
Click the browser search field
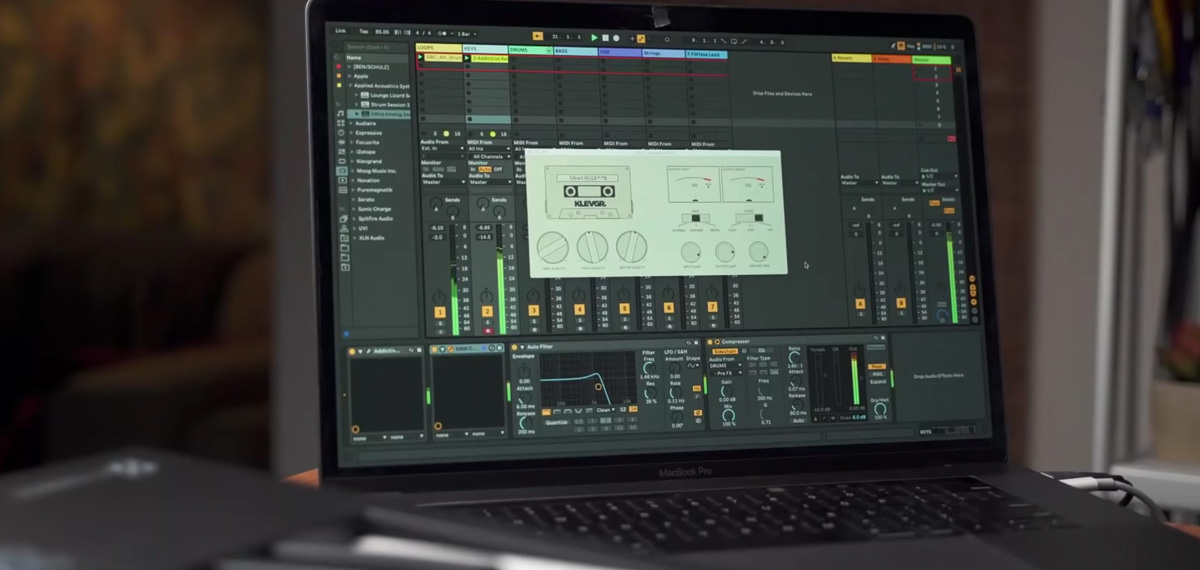[x=375, y=46]
